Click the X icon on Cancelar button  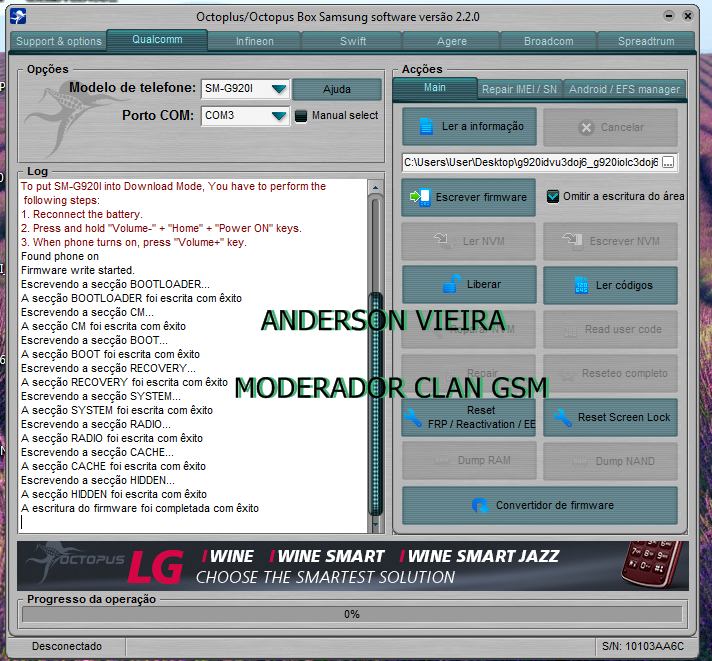click(586, 128)
